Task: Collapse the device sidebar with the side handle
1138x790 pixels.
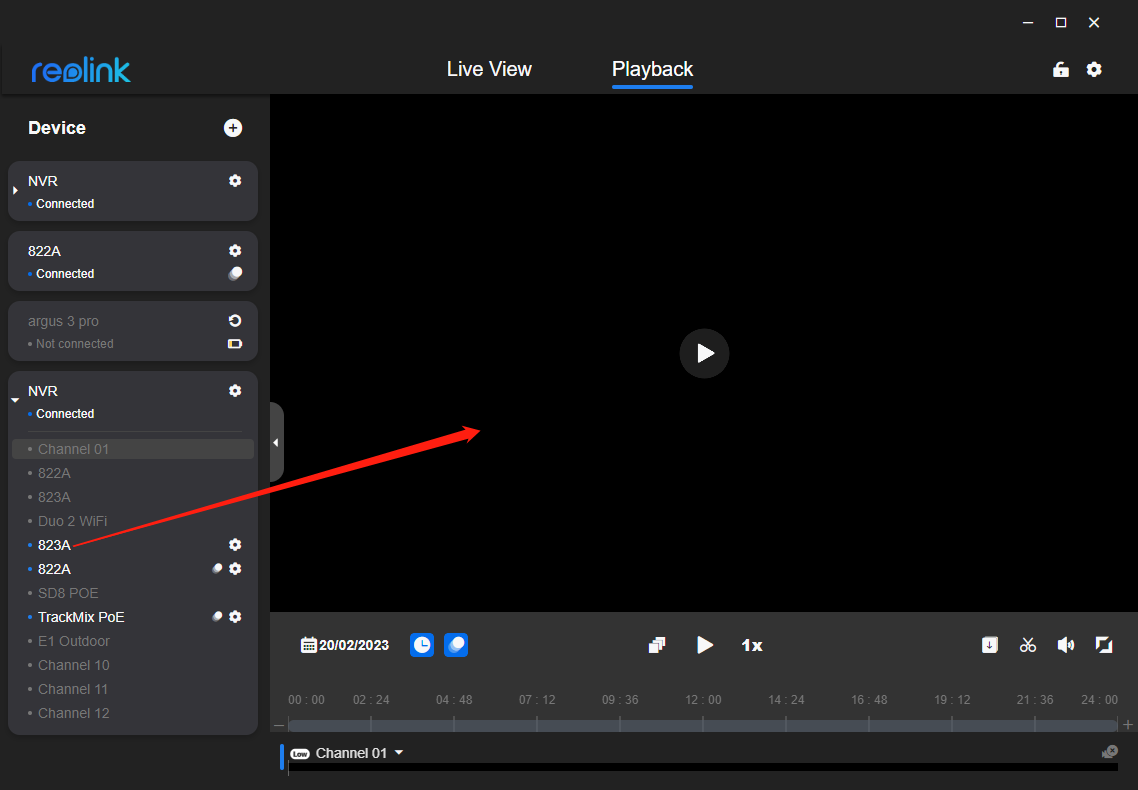Action: 276,443
